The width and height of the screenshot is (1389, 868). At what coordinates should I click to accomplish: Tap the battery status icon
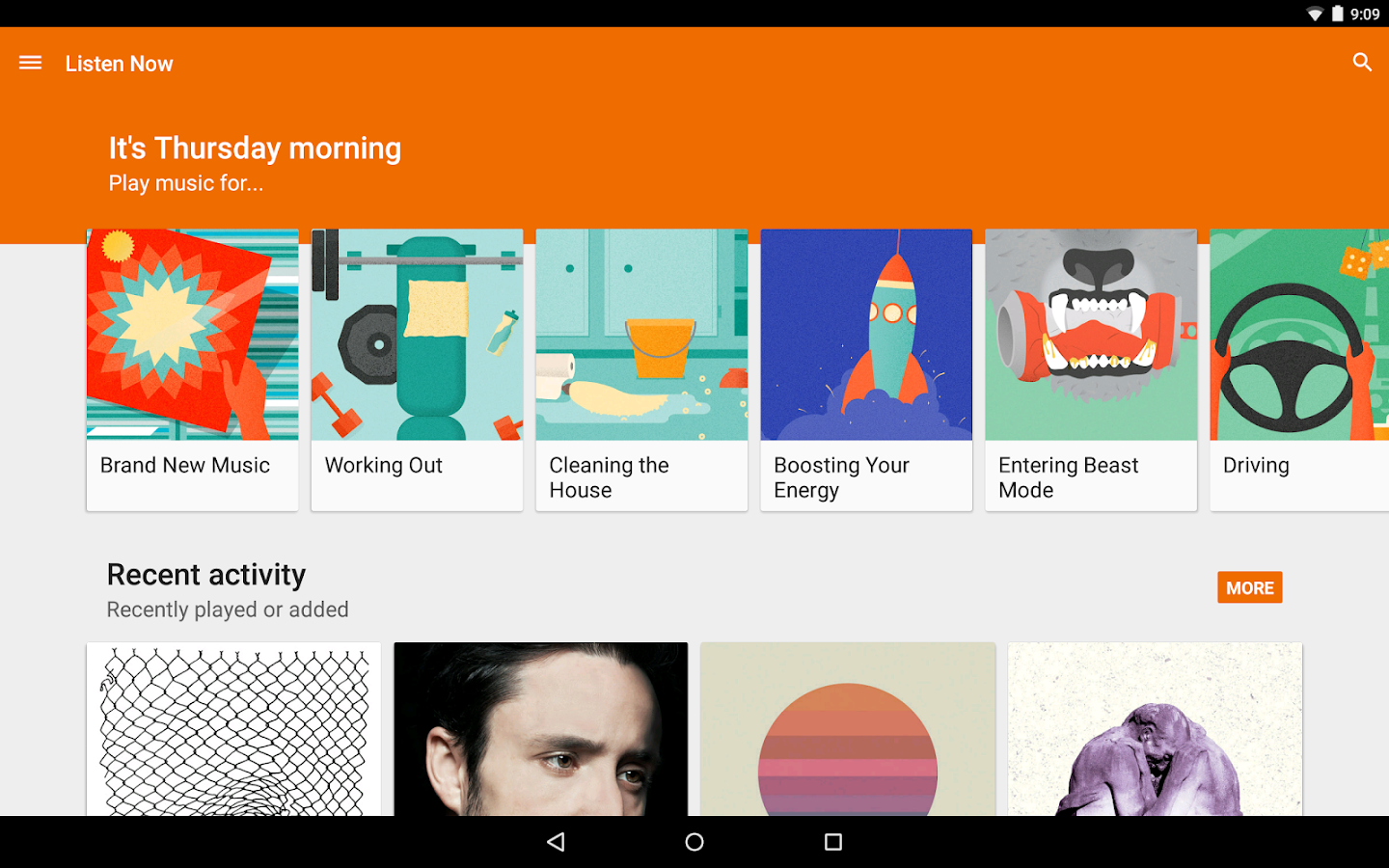[1338, 14]
